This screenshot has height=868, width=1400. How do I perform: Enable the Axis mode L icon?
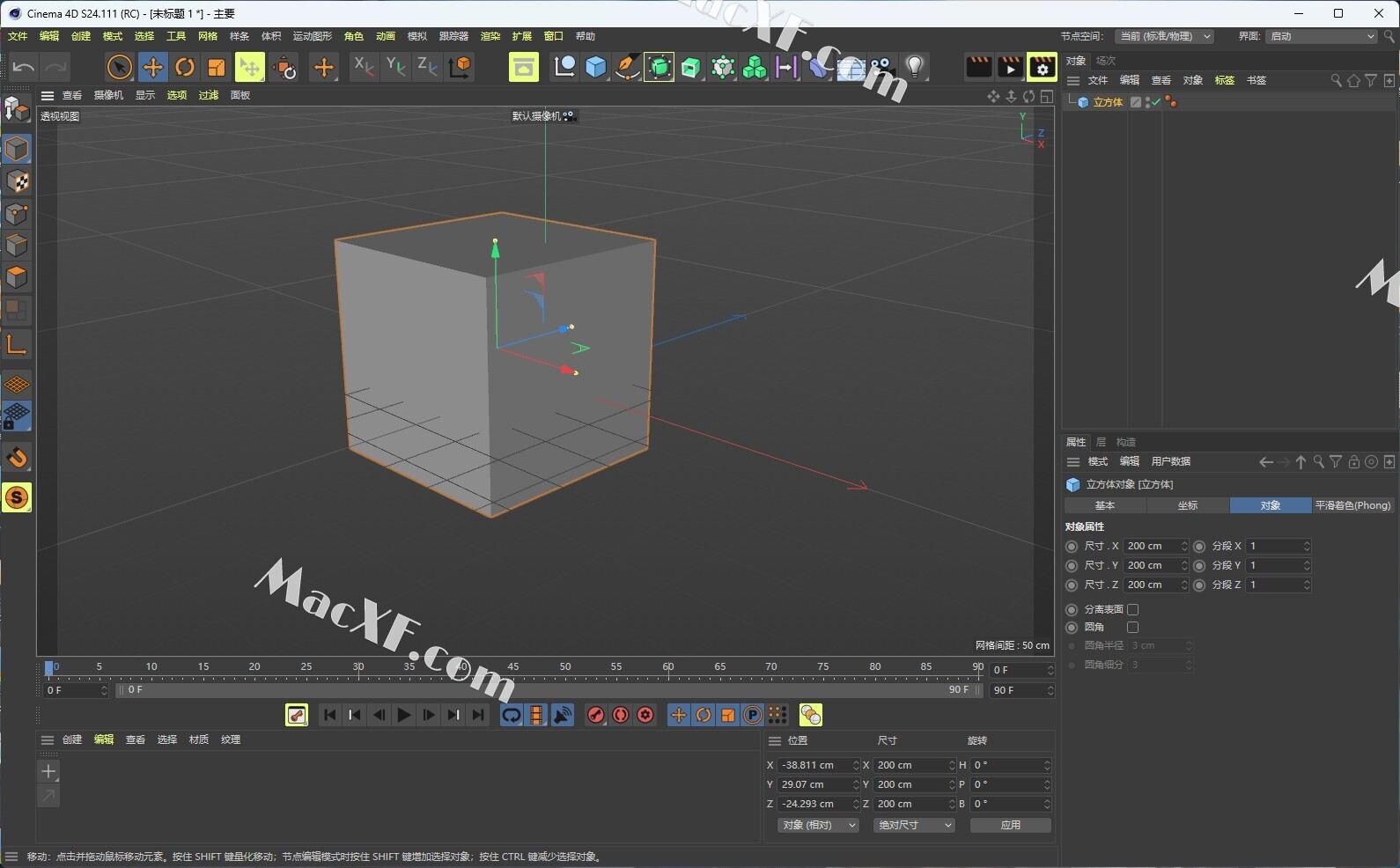17,344
